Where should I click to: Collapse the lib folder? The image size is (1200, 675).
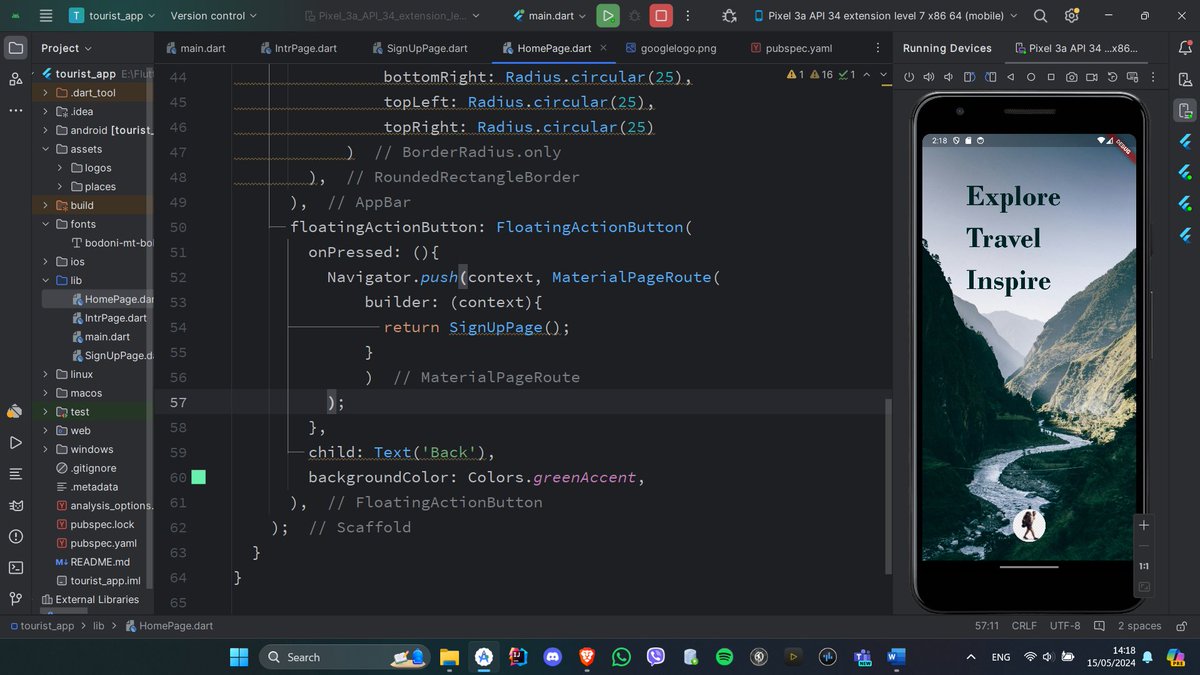pyautogui.click(x=45, y=280)
